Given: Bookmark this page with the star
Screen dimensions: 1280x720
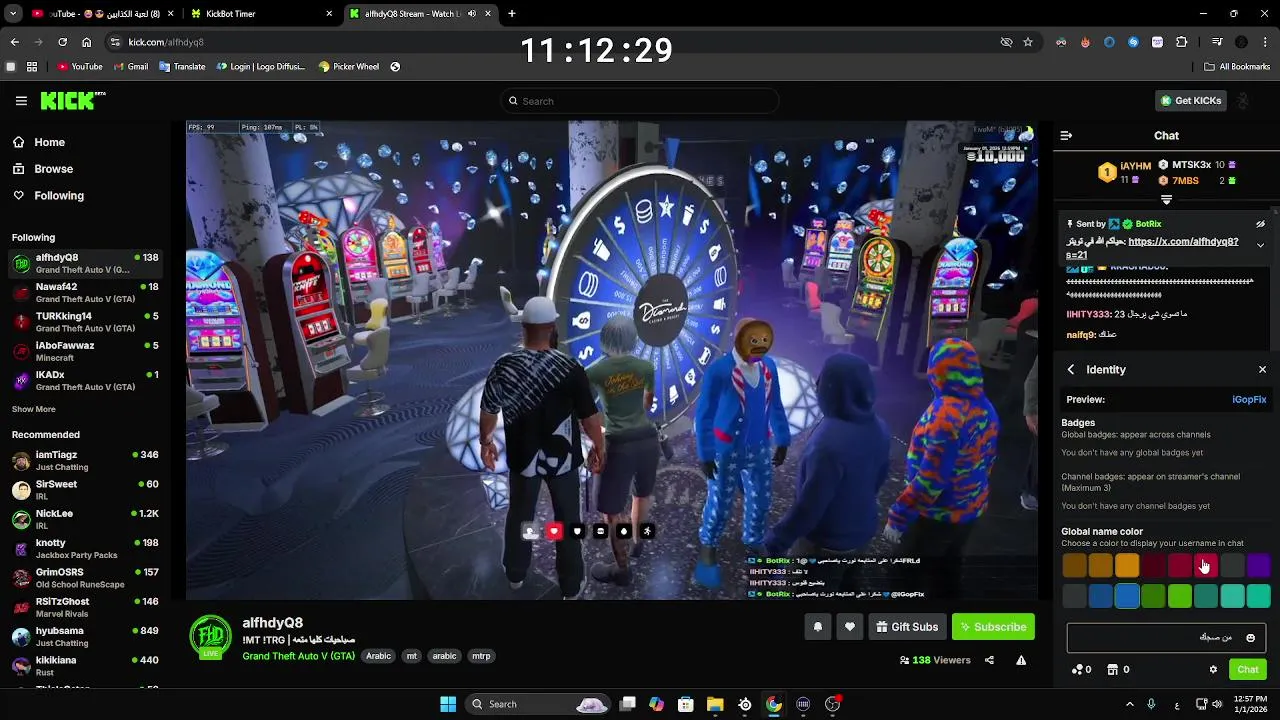Looking at the screenshot, I should pyautogui.click(x=1027, y=42).
